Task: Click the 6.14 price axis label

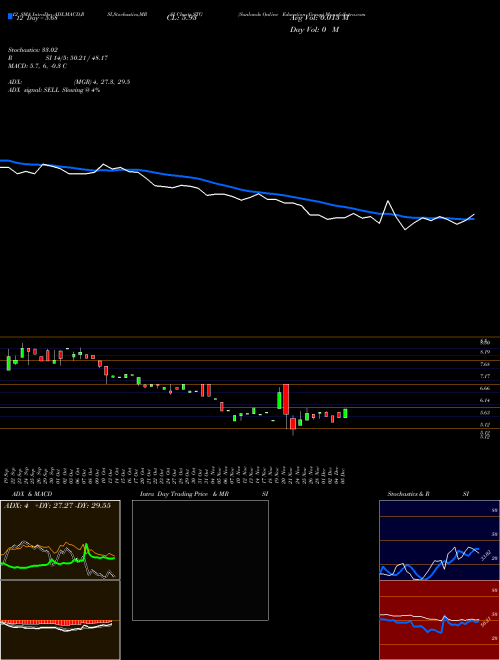Action: coord(485,400)
